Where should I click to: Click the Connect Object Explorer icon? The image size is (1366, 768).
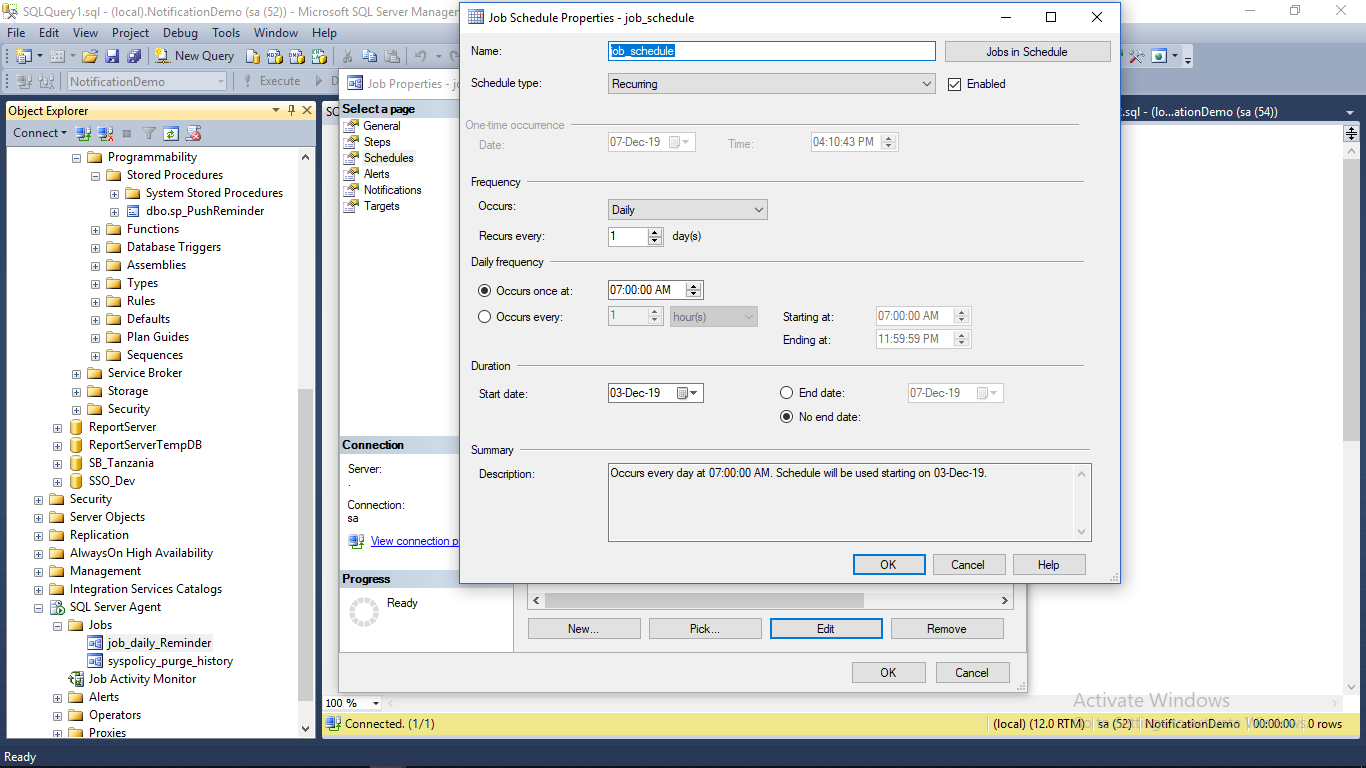(84, 133)
